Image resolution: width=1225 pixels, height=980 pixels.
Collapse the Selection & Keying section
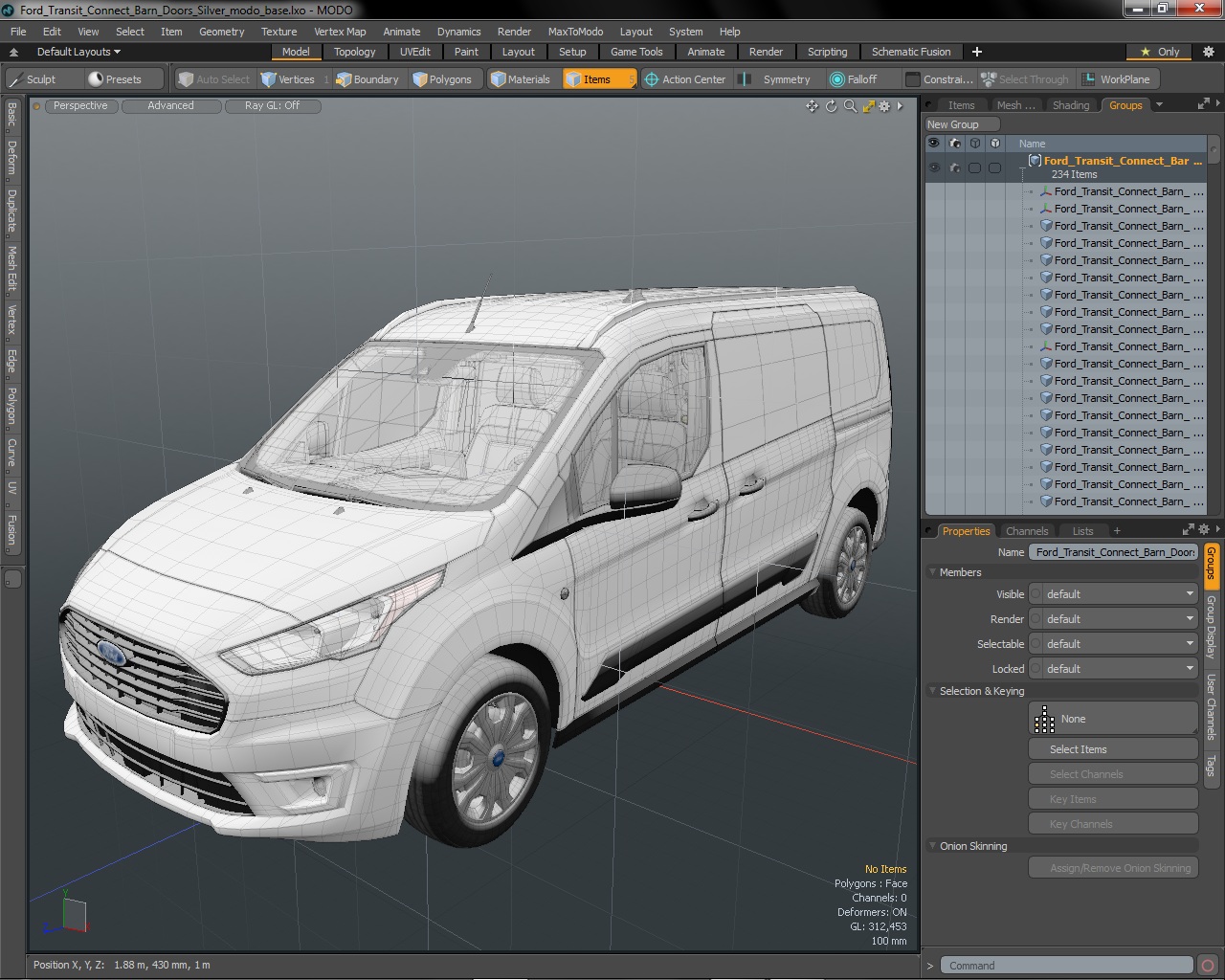coord(933,691)
